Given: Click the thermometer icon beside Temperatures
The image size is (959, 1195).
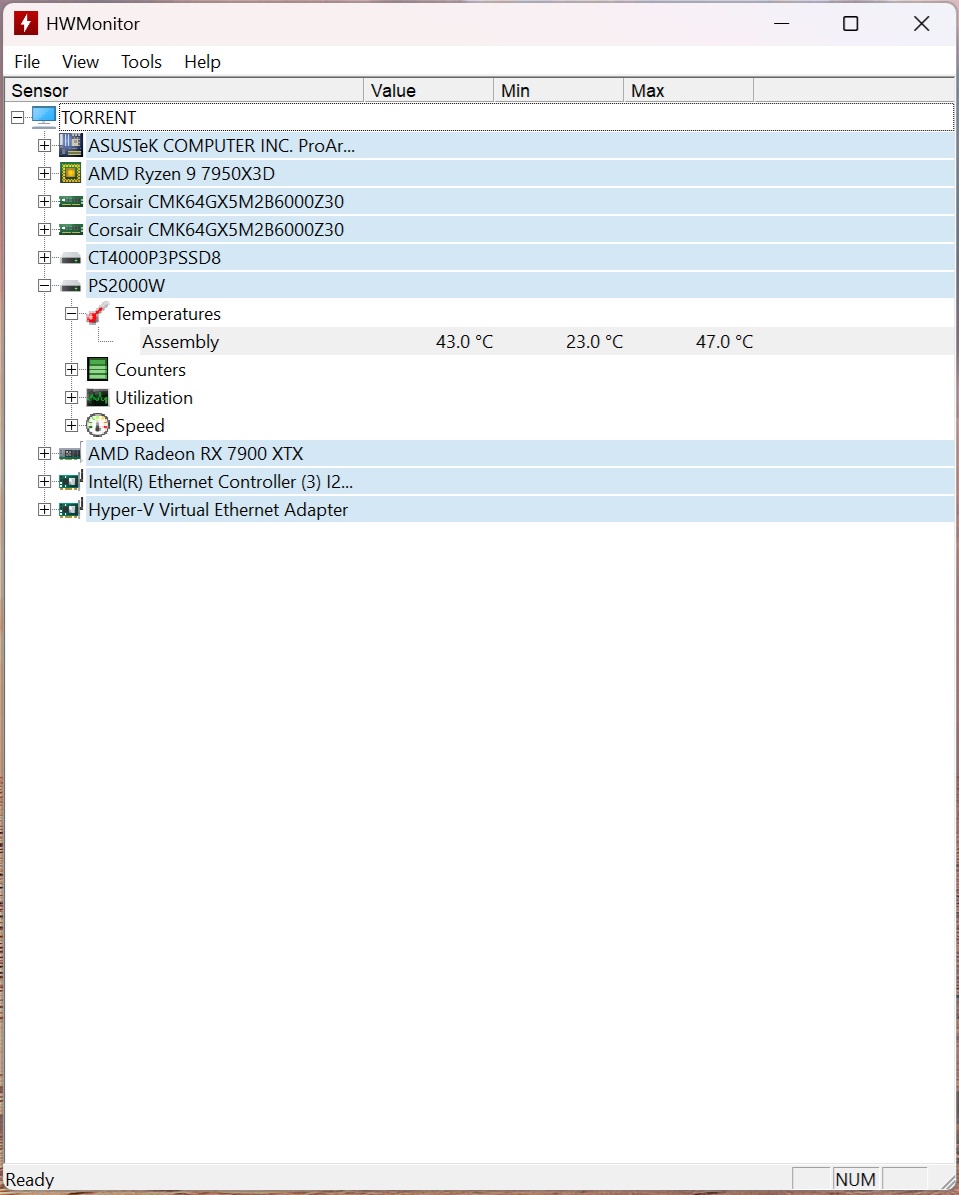Looking at the screenshot, I should 97,314.
